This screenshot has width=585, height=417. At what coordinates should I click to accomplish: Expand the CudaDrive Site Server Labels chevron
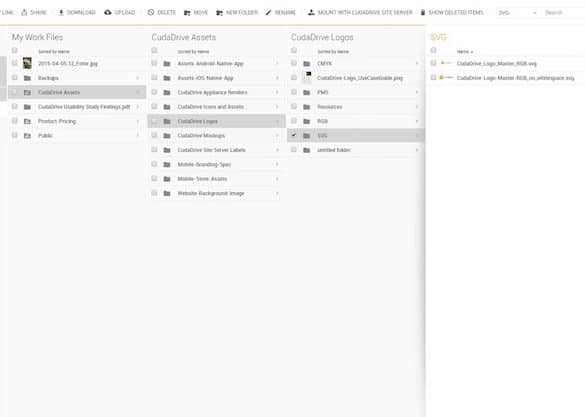[x=277, y=150]
